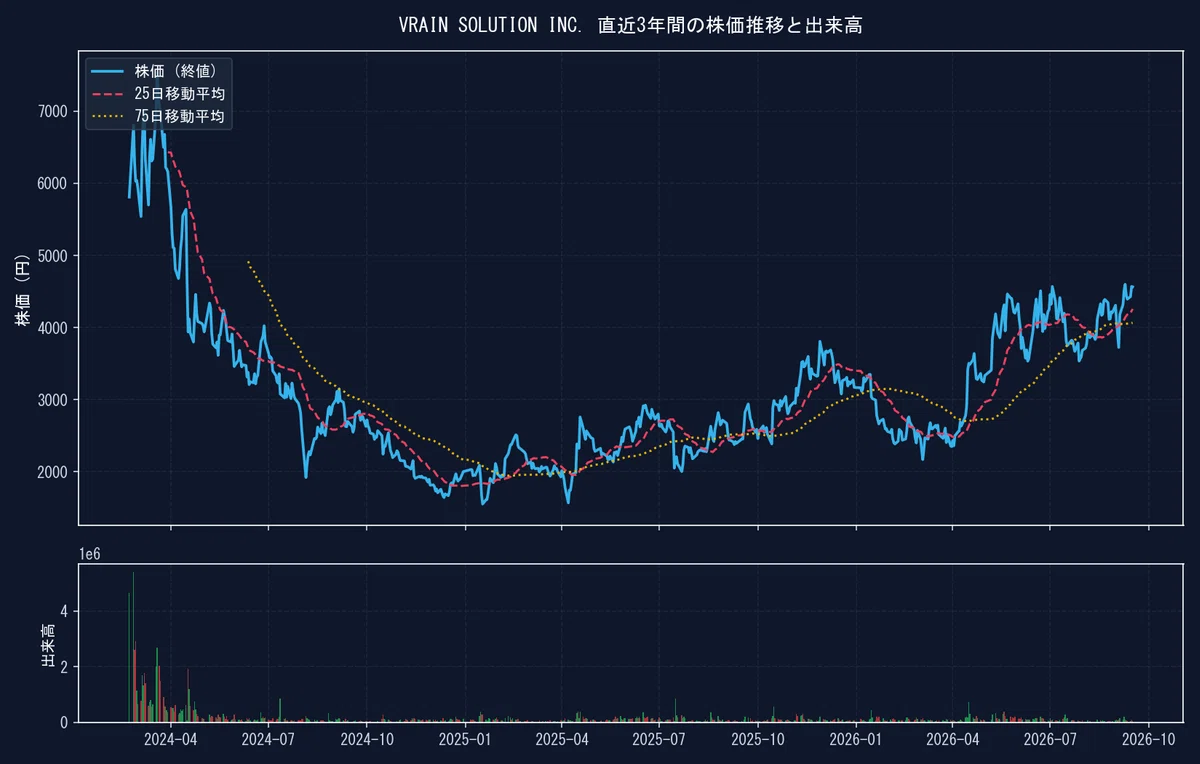Image resolution: width=1200 pixels, height=764 pixels.
Task: Click the 2024-10 date label
Action: click(368, 740)
